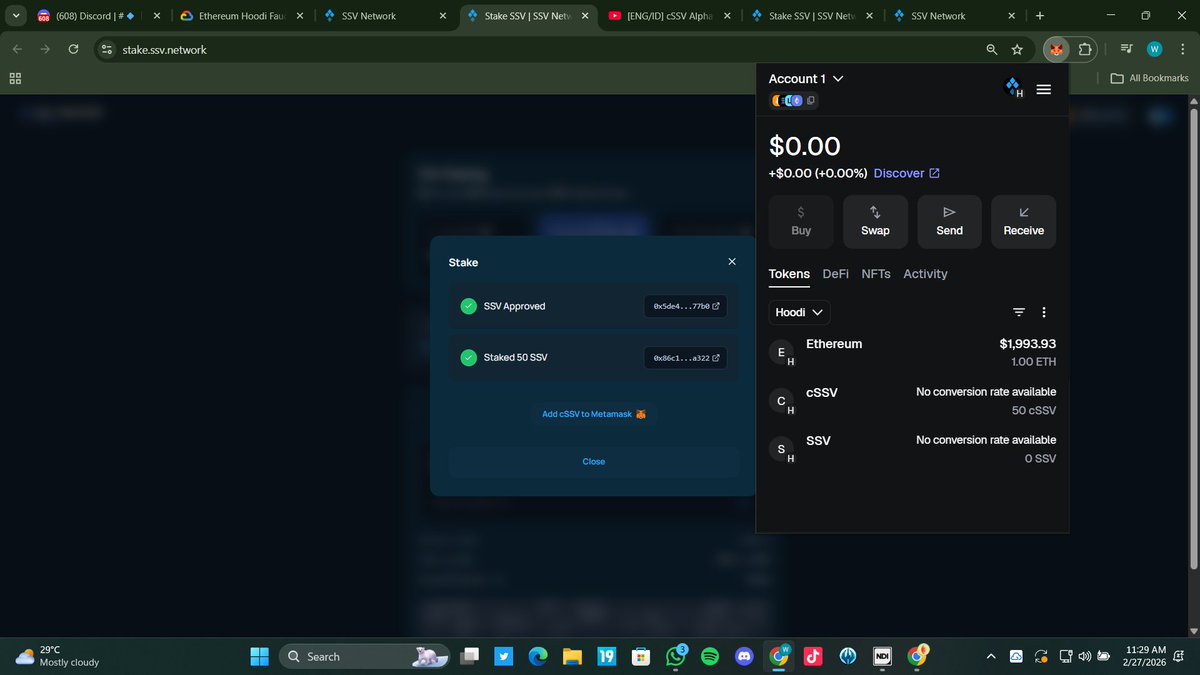This screenshot has width=1200, height=675.
Task: Open Discord from the taskbar
Action: tap(744, 656)
